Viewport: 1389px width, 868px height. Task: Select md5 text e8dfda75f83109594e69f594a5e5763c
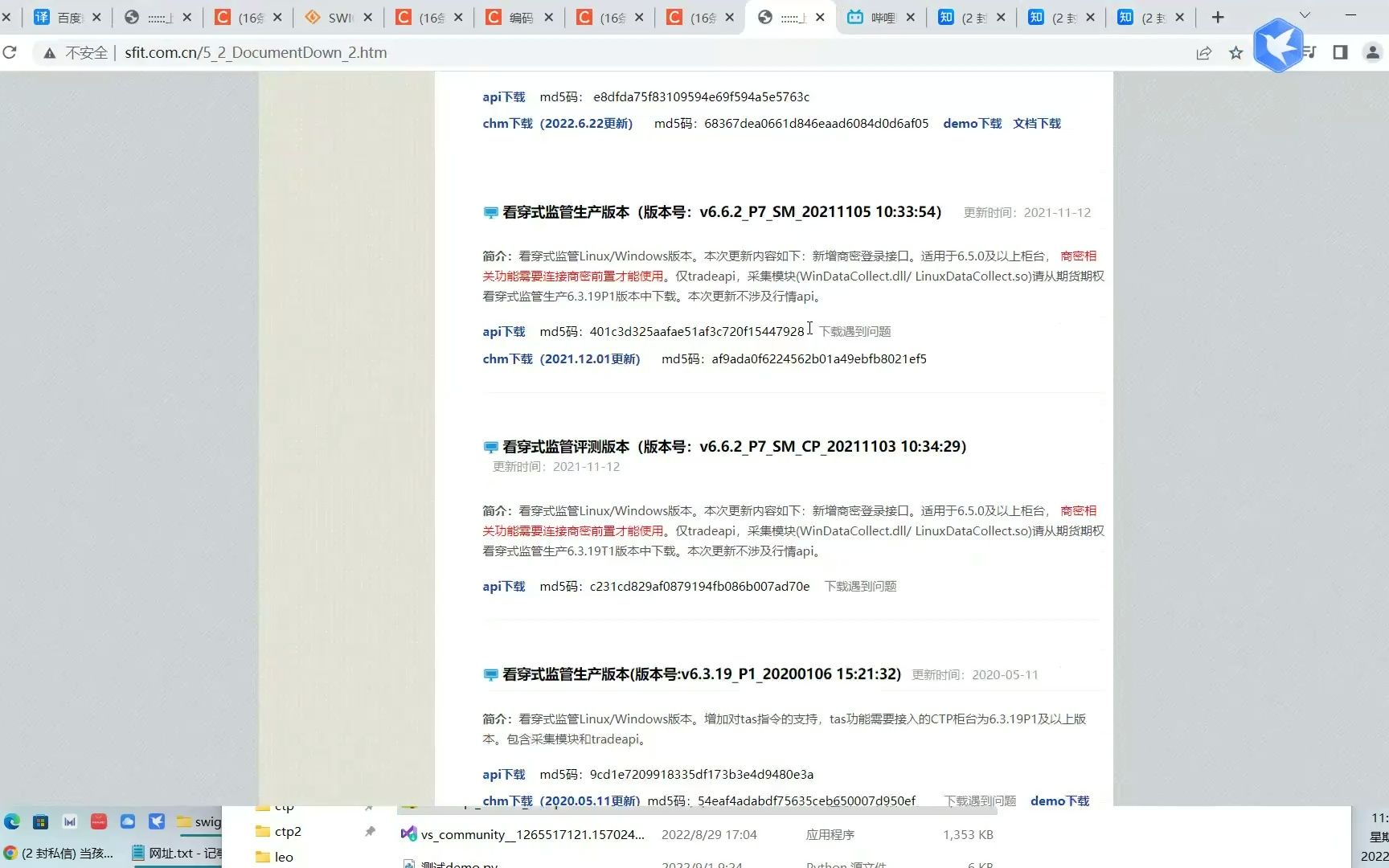point(701,97)
